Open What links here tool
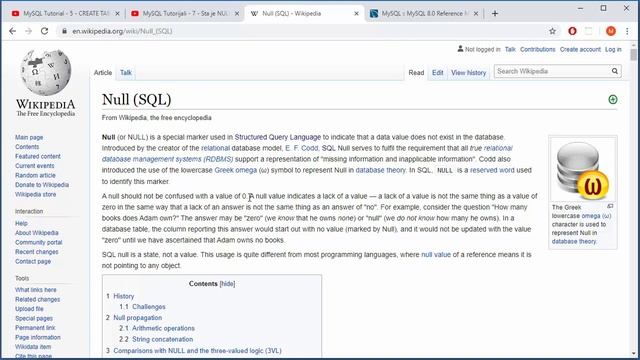 (36, 290)
